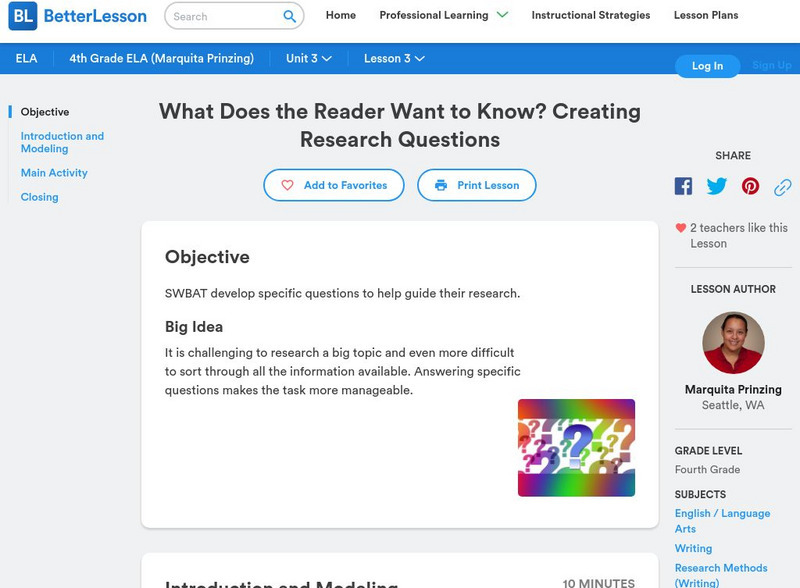Click '2 teachers like this Lesson' text
Viewport: 800px width, 588px height.
click(x=739, y=235)
